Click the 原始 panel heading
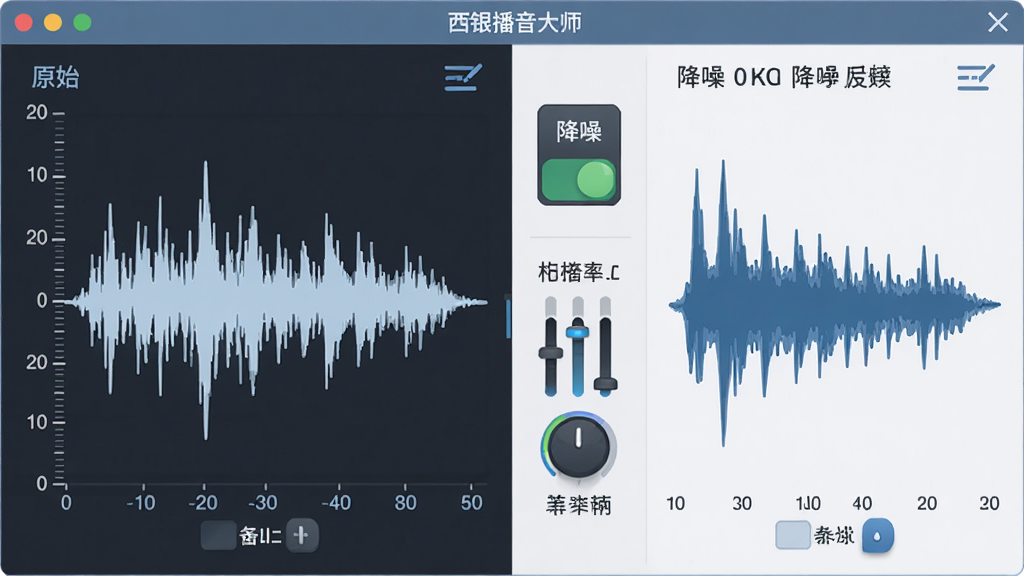1024x576 pixels. 56,78
